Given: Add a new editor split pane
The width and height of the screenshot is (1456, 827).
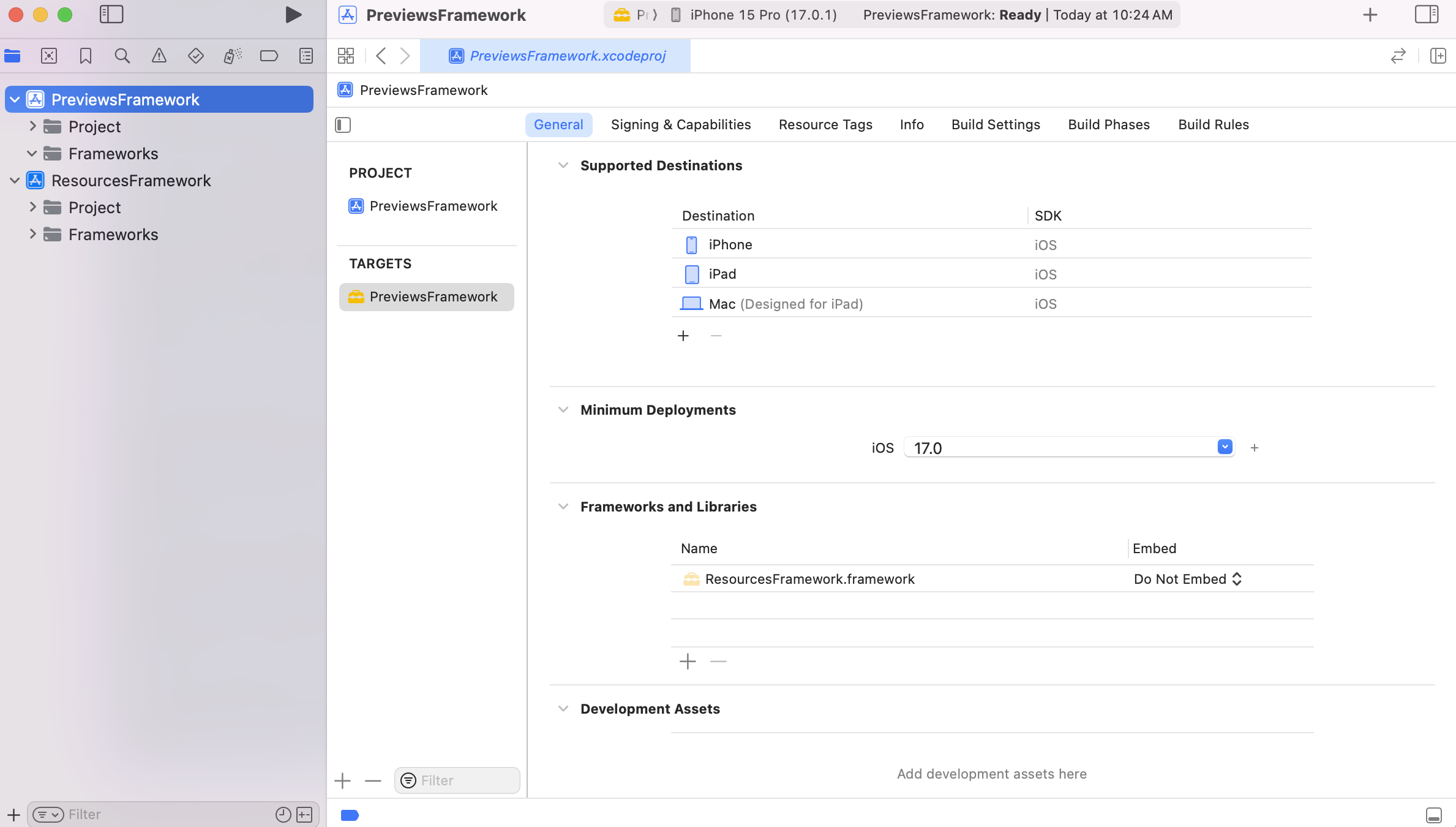Looking at the screenshot, I should (1438, 56).
